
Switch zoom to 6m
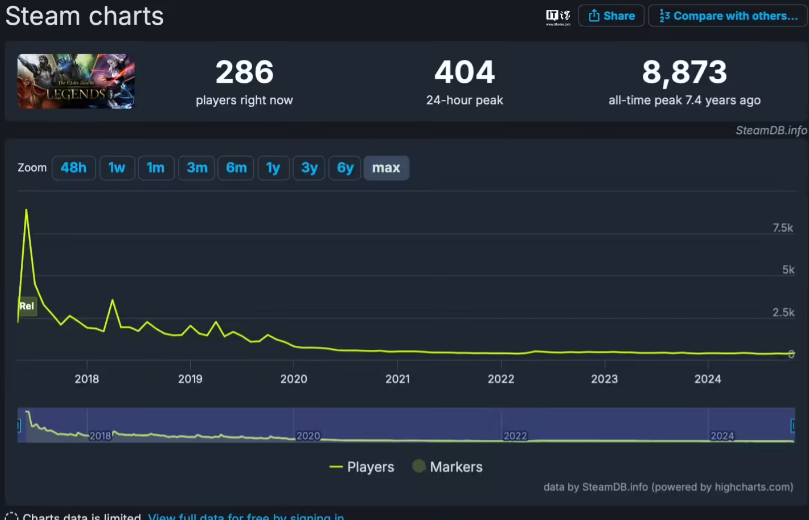pyautogui.click(x=236, y=168)
